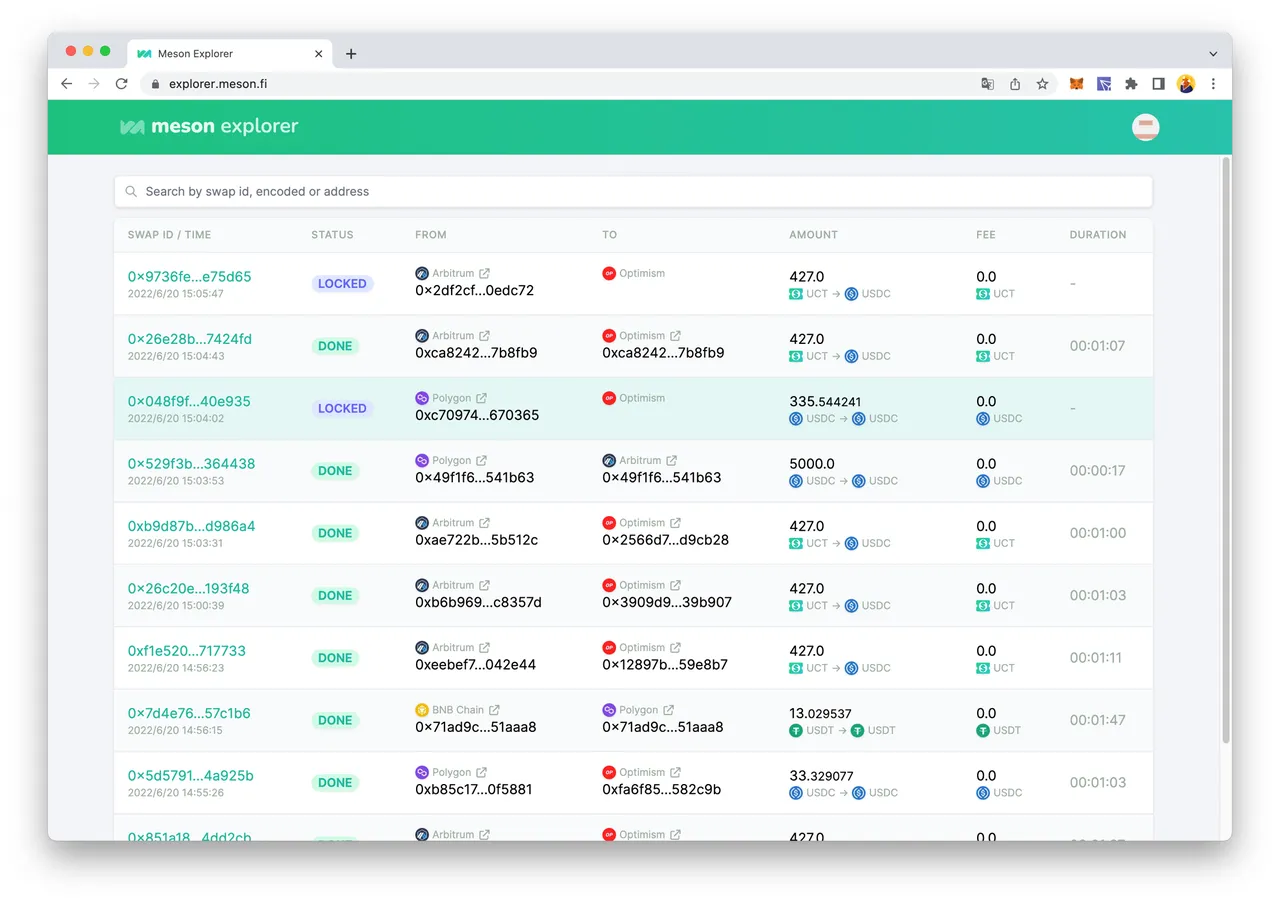1280x904 pixels.
Task: Go back to previous page
Action: [x=67, y=84]
